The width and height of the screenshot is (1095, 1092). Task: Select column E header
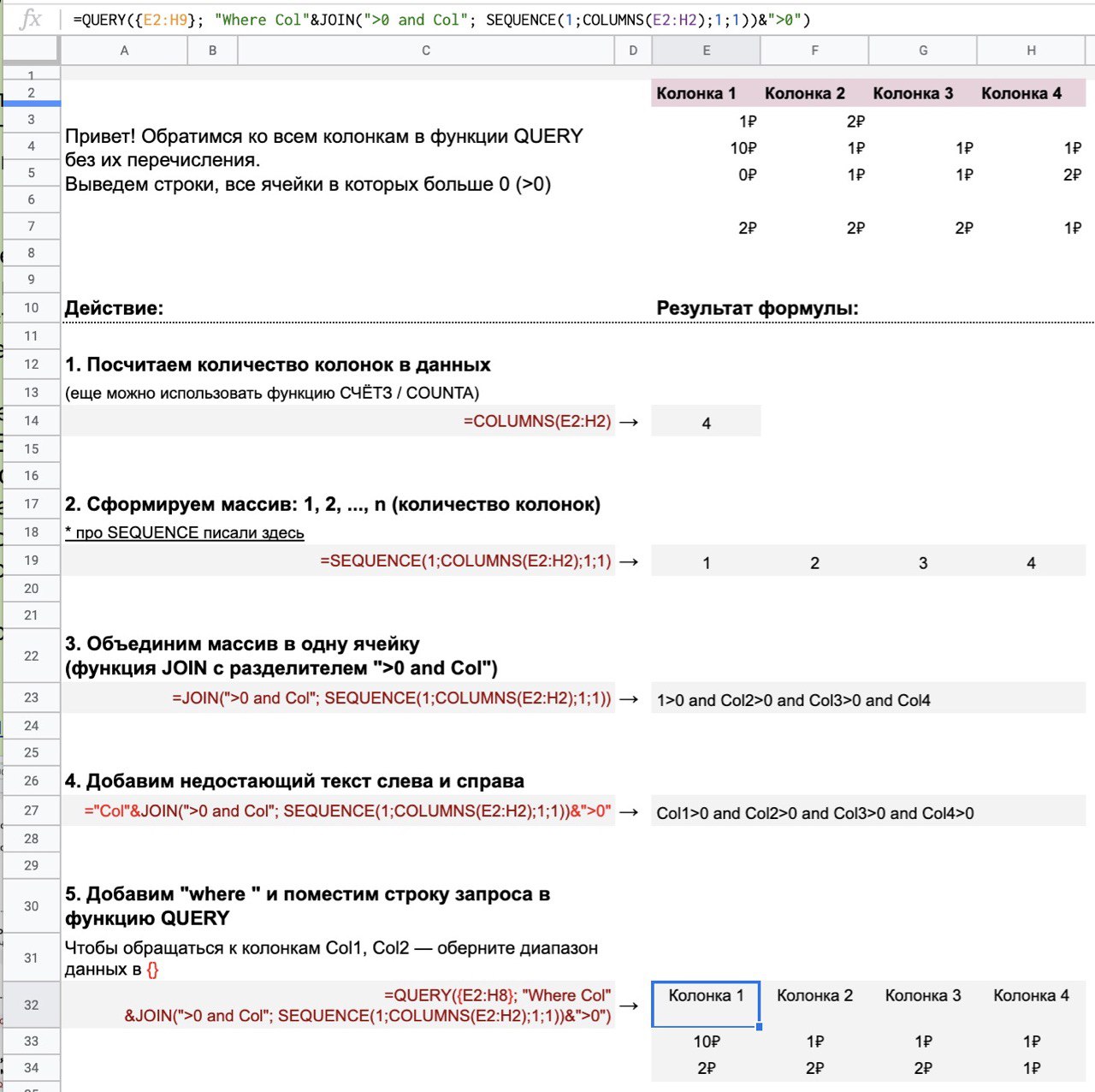(x=707, y=50)
